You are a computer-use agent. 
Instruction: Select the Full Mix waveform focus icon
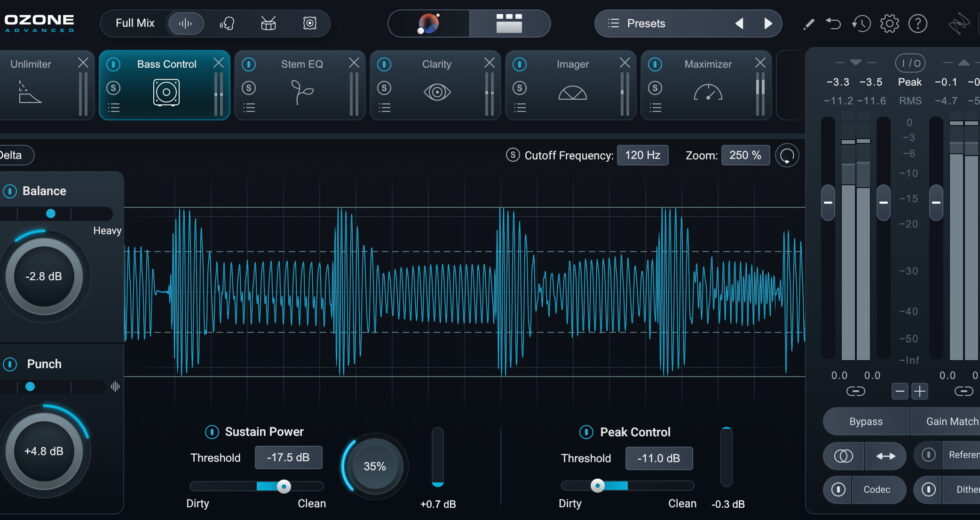click(x=186, y=24)
